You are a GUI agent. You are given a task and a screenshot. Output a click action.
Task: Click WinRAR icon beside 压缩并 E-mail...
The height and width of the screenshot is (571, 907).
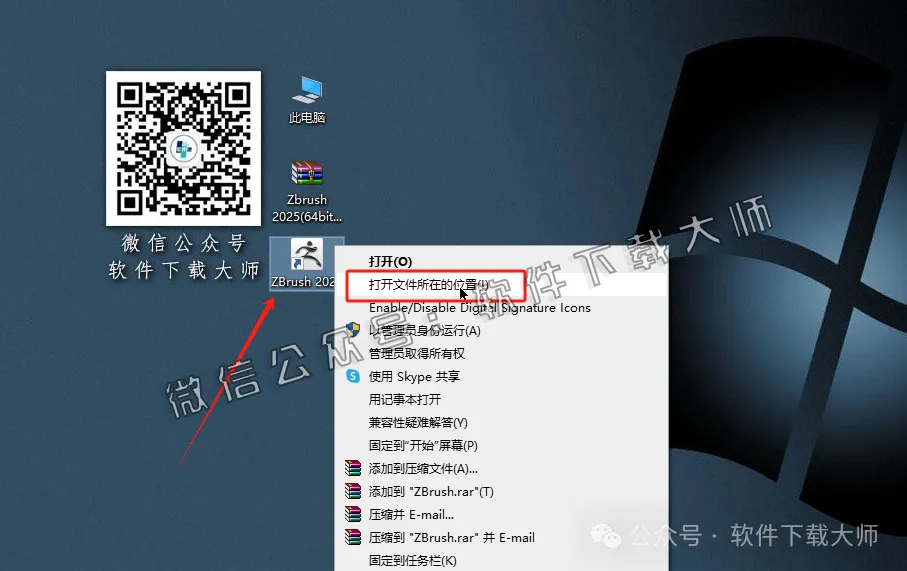point(353,514)
